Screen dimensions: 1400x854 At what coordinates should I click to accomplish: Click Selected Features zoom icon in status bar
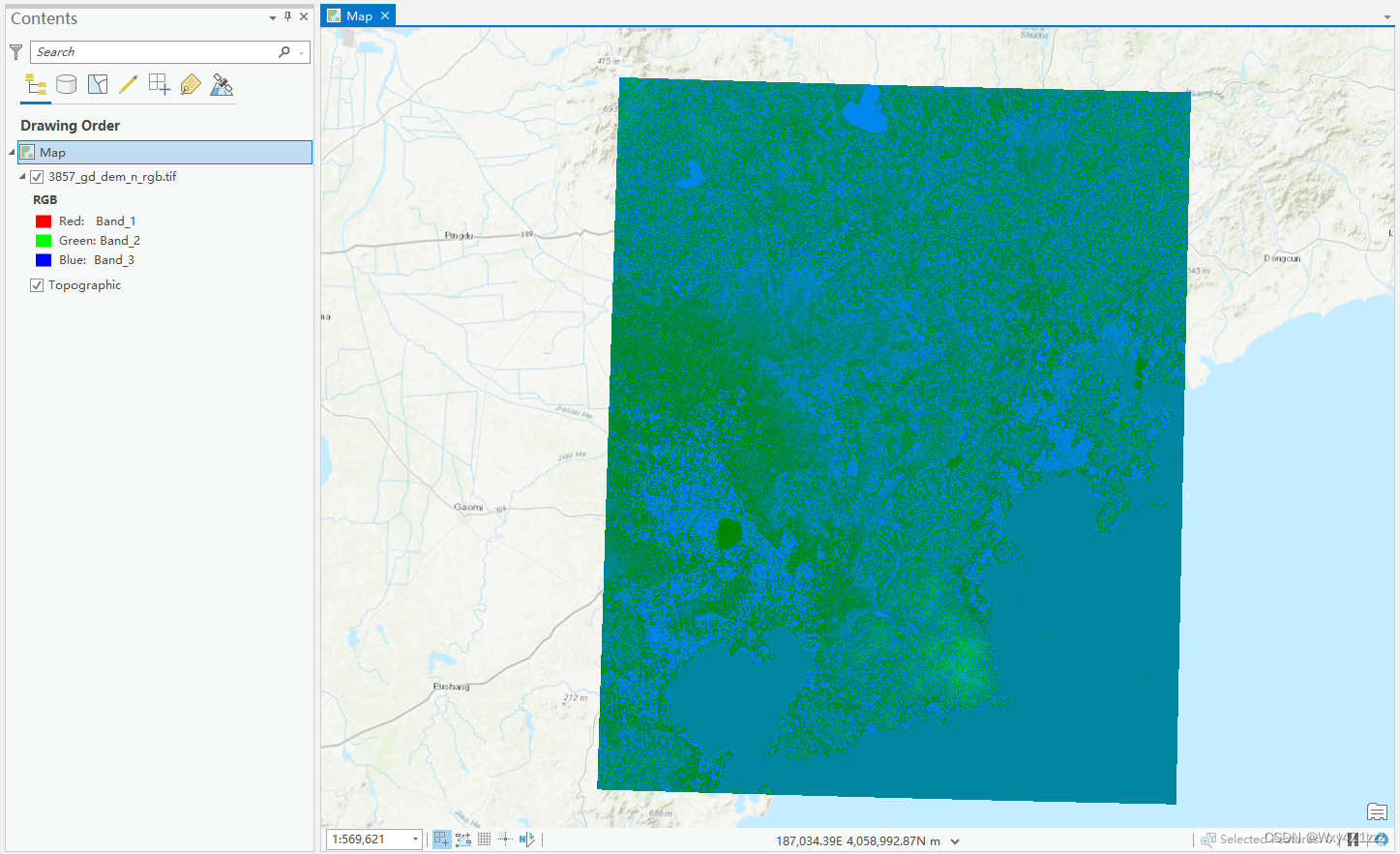1208,839
